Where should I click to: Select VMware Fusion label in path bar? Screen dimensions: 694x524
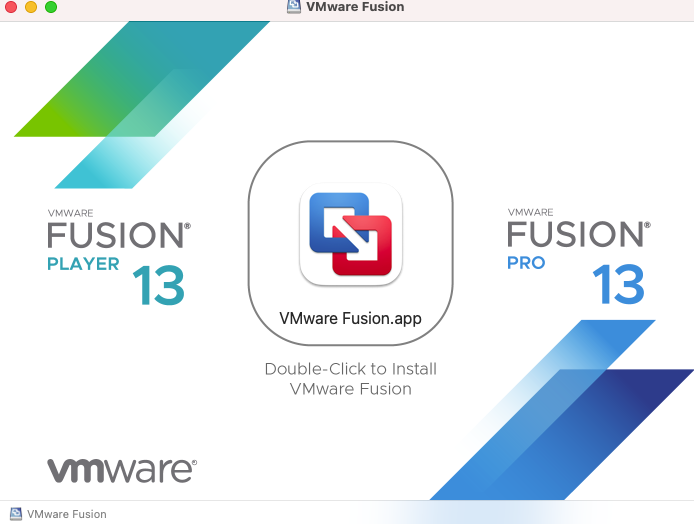[x=67, y=514]
